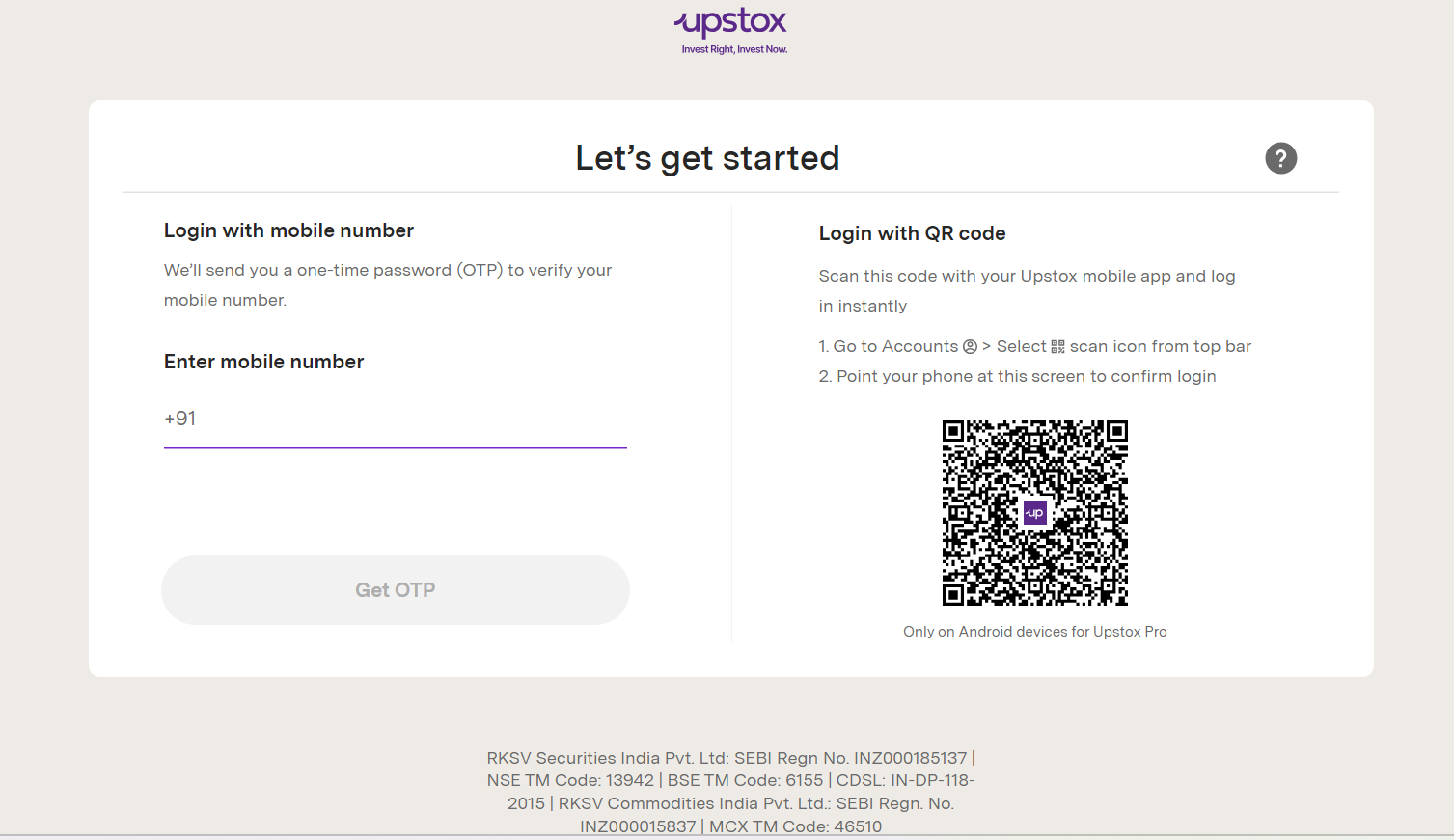Image resolution: width=1454 pixels, height=840 pixels.
Task: Click the help question mark icon
Action: coord(1280,158)
